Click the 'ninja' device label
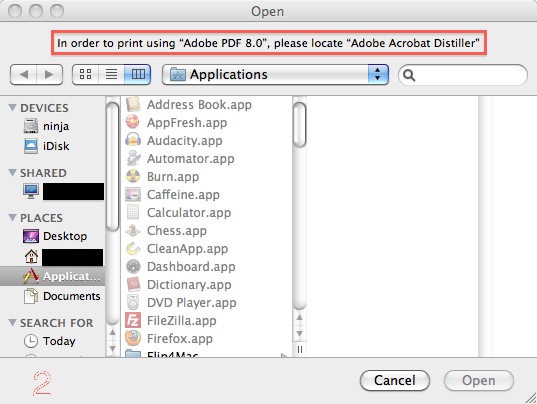Viewport: 537px width, 404px height. 56,126
